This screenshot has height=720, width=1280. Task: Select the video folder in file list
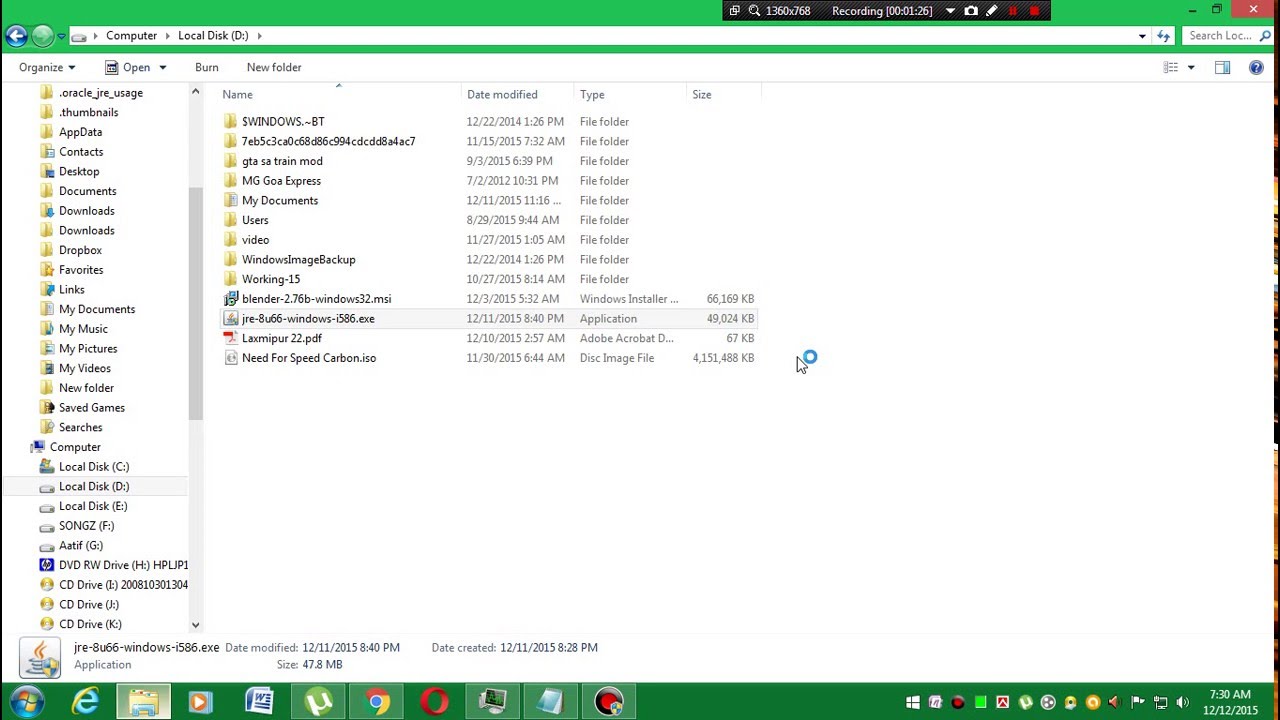pos(255,240)
